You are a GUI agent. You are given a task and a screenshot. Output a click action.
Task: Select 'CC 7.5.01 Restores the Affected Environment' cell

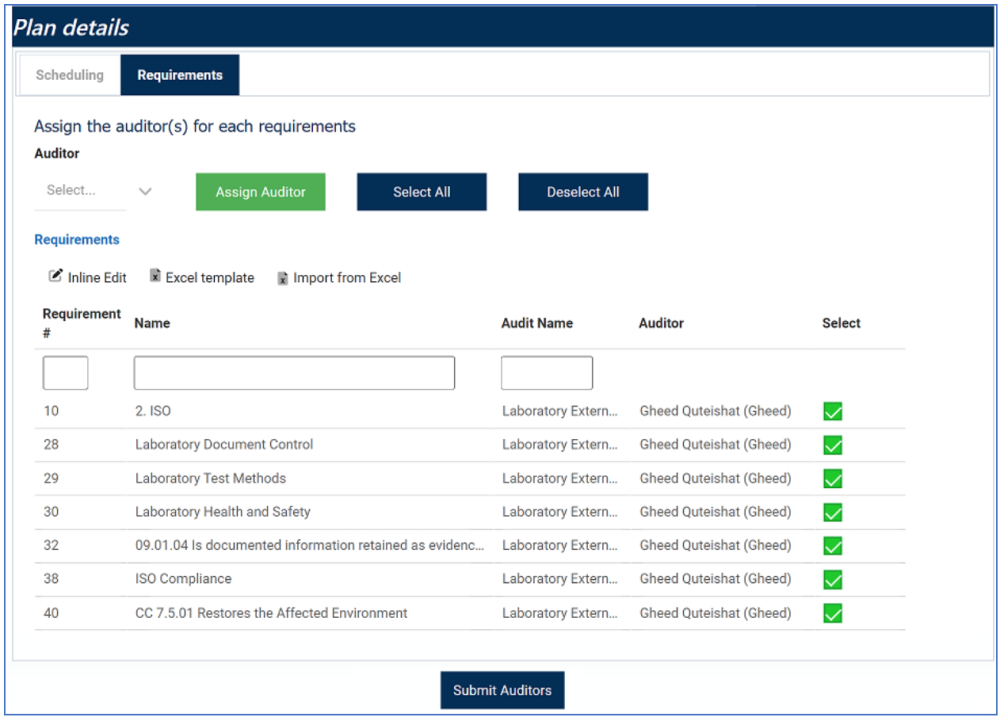(x=271, y=613)
